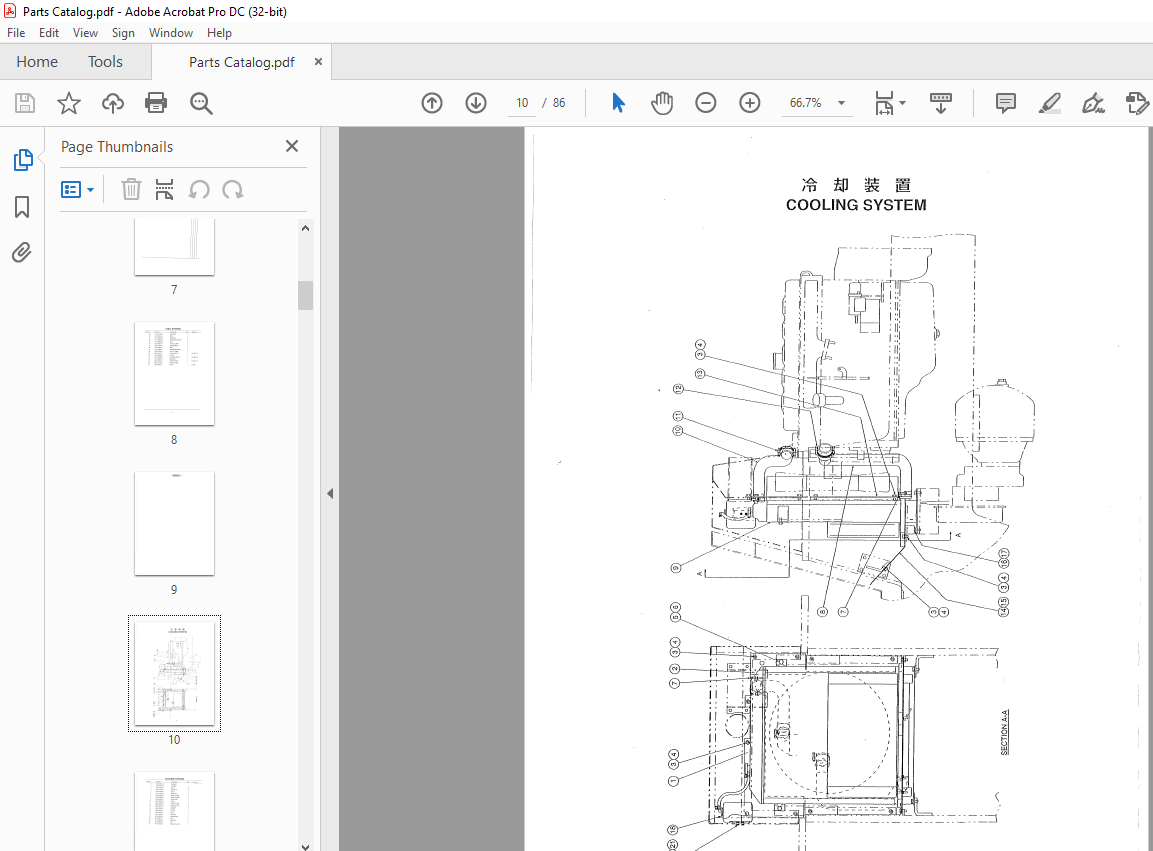
Task: Click the 66.7% zoom value field
Action: tap(805, 103)
